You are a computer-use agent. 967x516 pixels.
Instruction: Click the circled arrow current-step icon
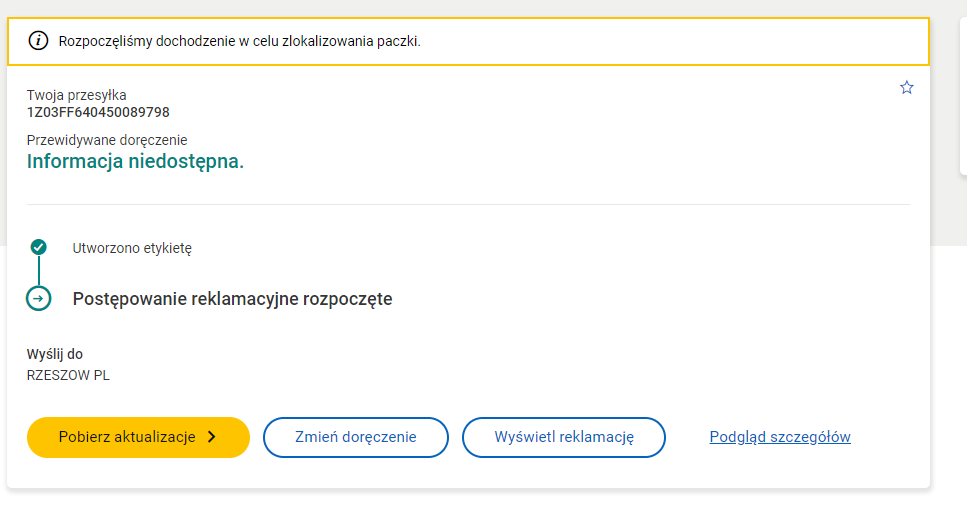38,298
